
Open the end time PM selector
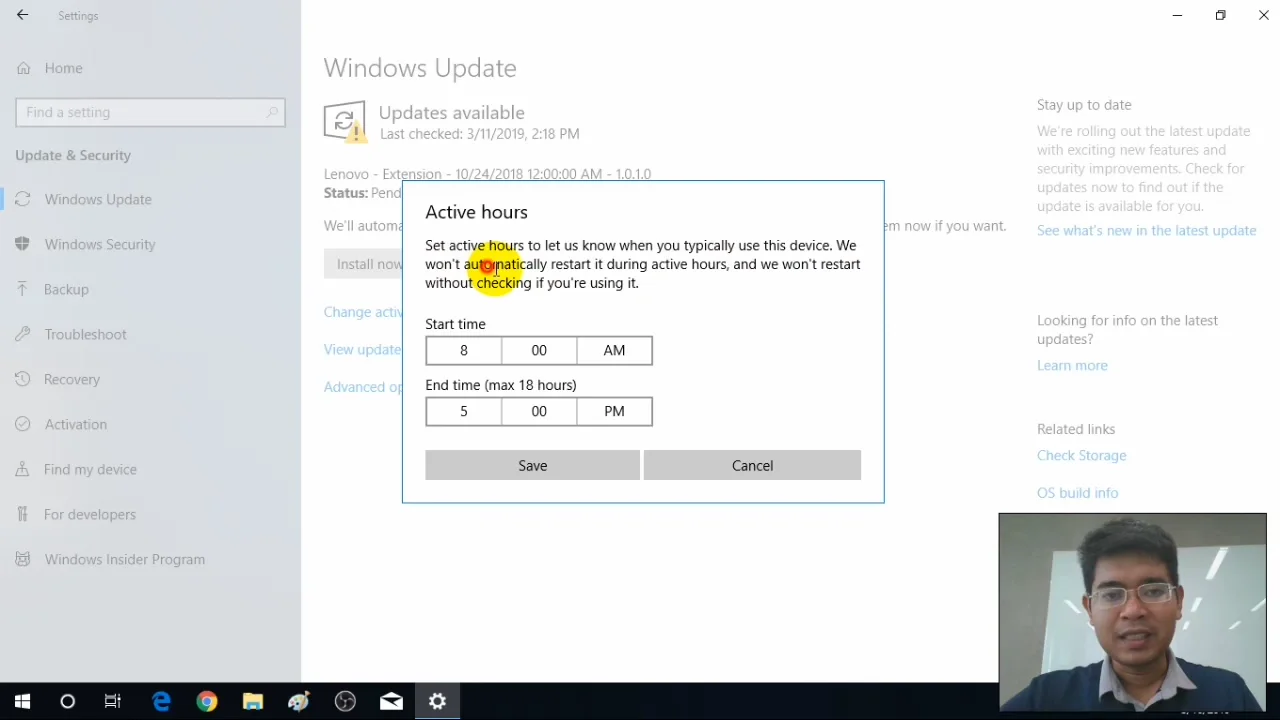point(614,411)
